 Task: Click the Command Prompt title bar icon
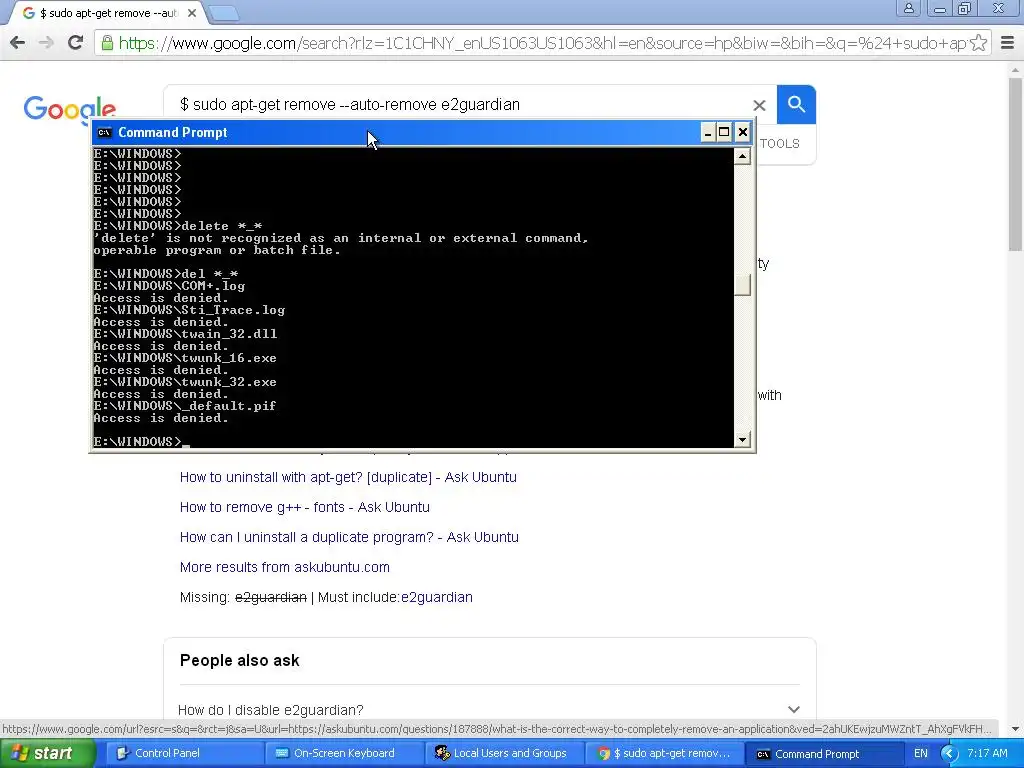104,133
